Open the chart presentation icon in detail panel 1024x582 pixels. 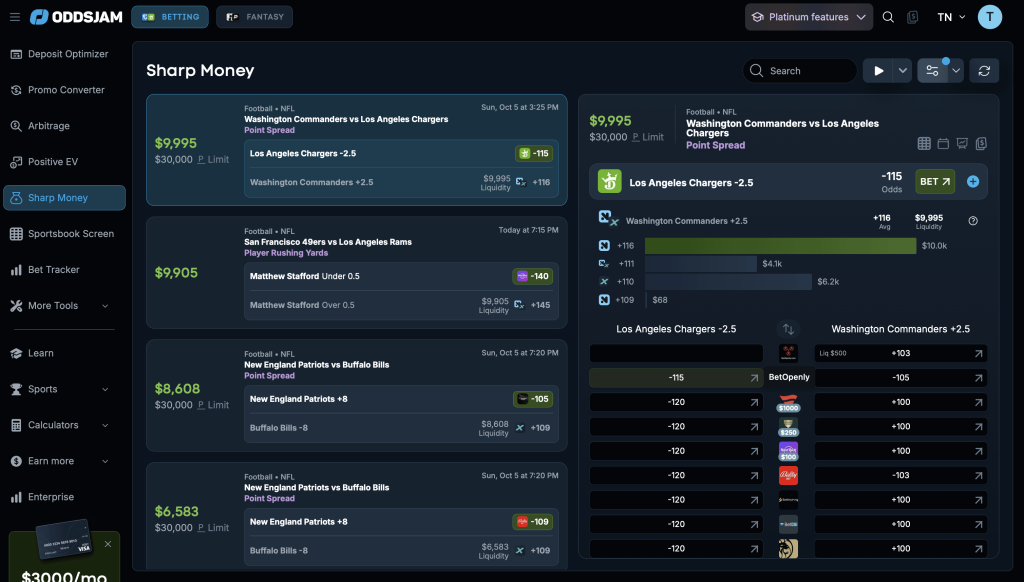coord(962,144)
